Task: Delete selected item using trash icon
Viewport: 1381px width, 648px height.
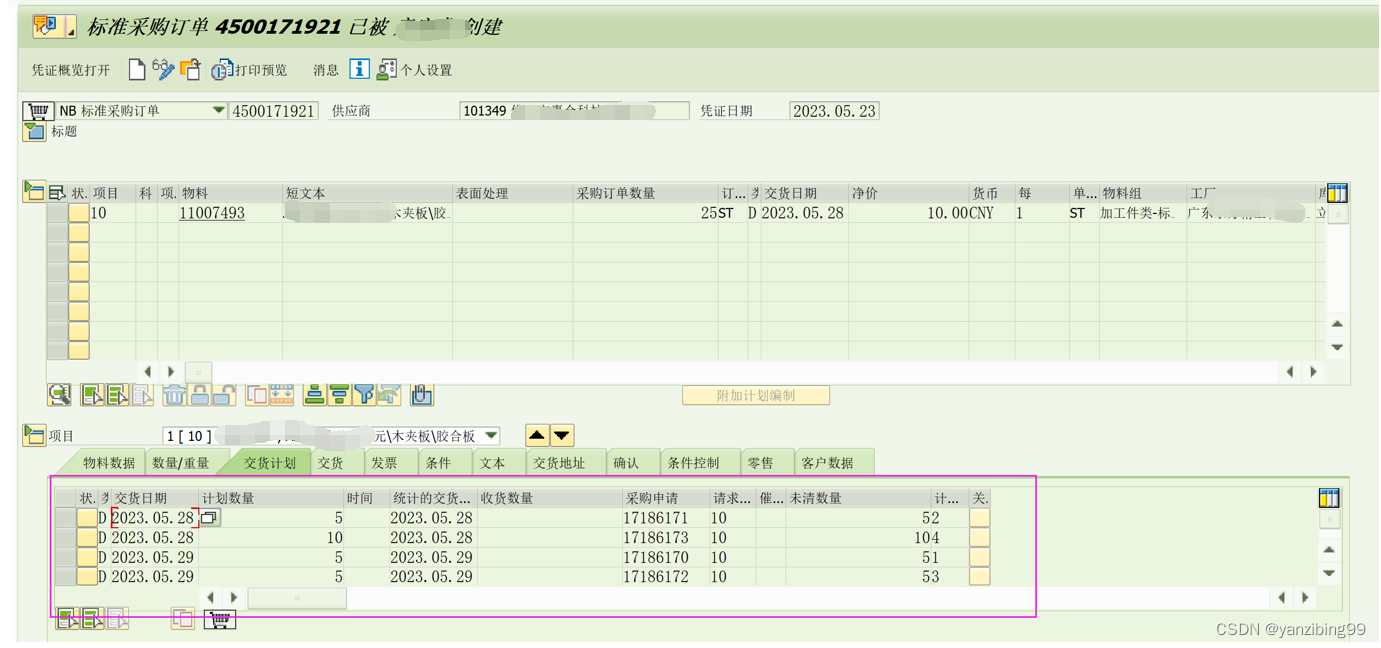Action: 174,395
